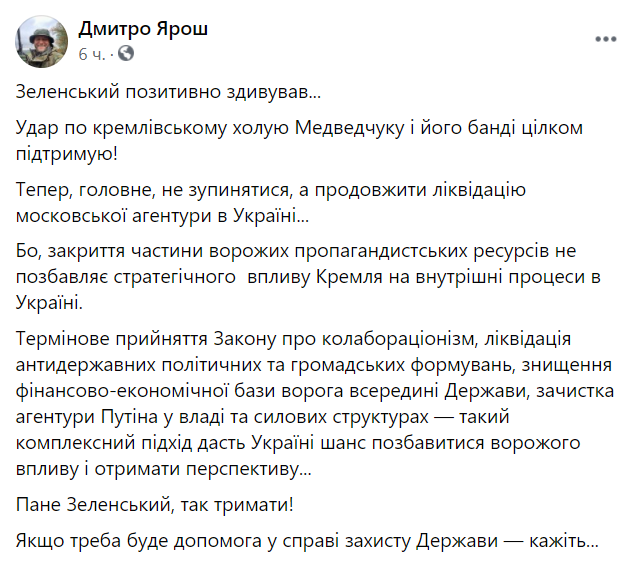The width and height of the screenshot is (641, 568).
Task: Click the '6 ч.' post timestamp
Action: (x=92, y=54)
